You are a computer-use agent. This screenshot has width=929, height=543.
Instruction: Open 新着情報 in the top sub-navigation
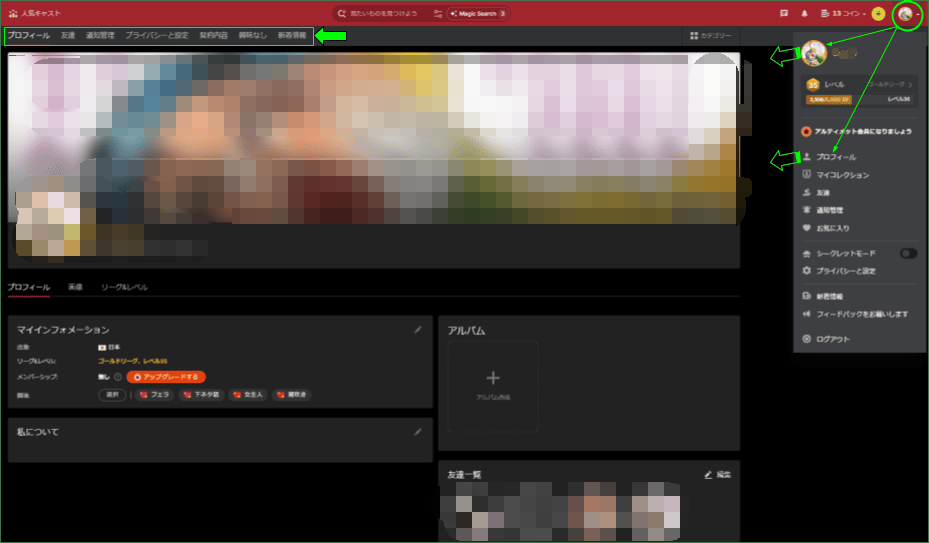click(x=292, y=36)
